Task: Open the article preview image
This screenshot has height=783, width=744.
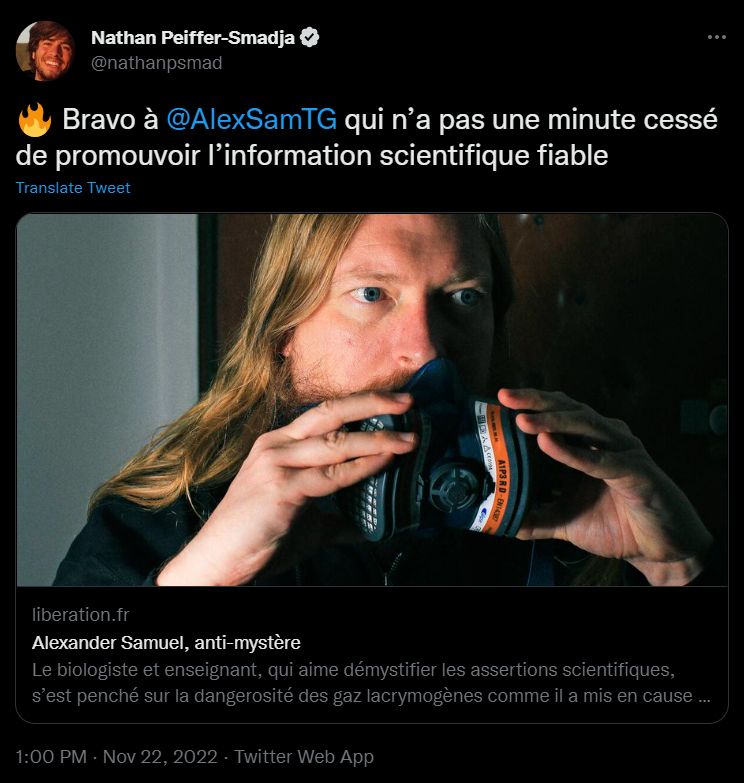Action: (372, 400)
